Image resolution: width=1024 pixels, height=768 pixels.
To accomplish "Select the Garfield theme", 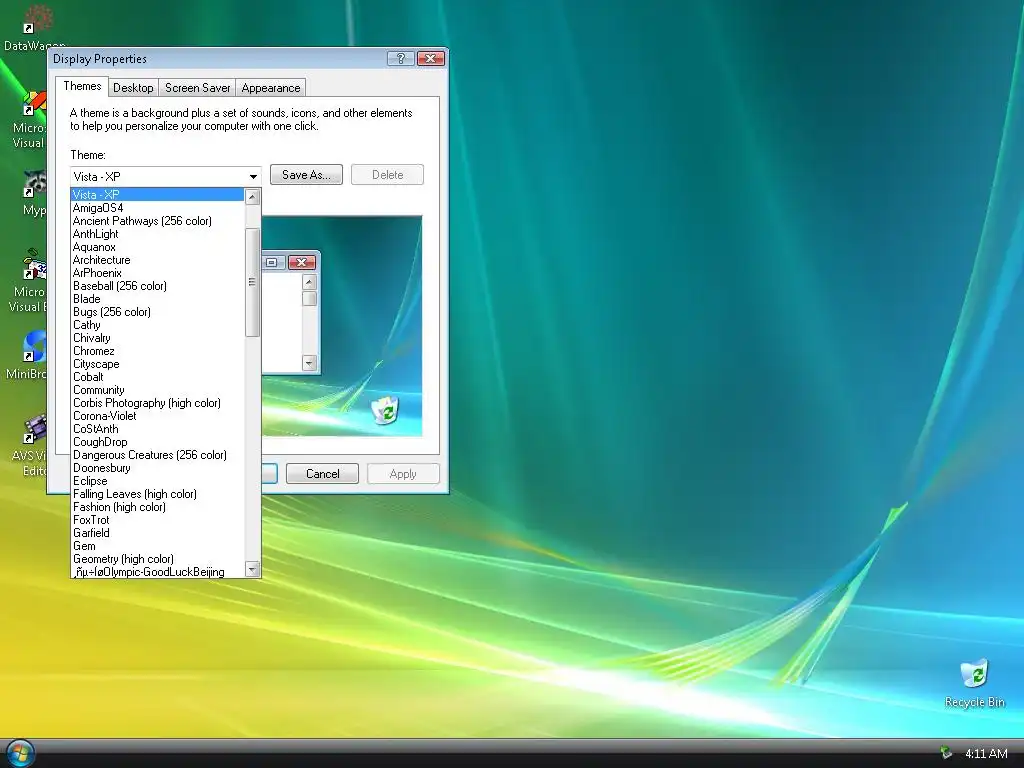I will coord(157,533).
